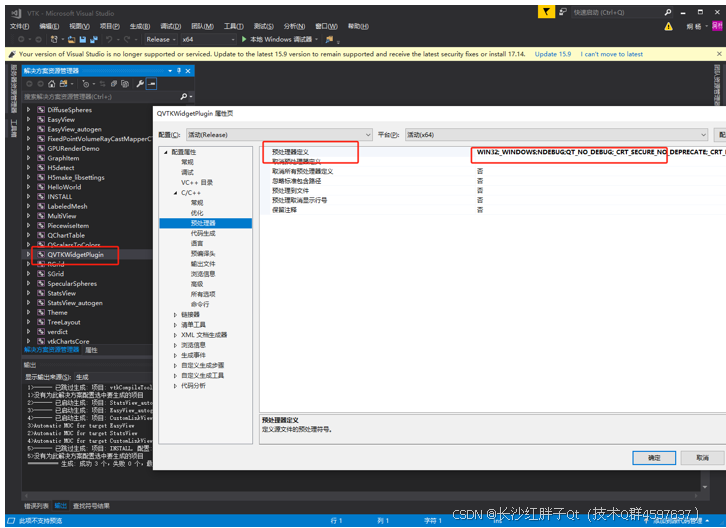Viewport: 726px width, 528px height.
Task: Click the Redo arrow in main toolbar
Action: [126, 39]
